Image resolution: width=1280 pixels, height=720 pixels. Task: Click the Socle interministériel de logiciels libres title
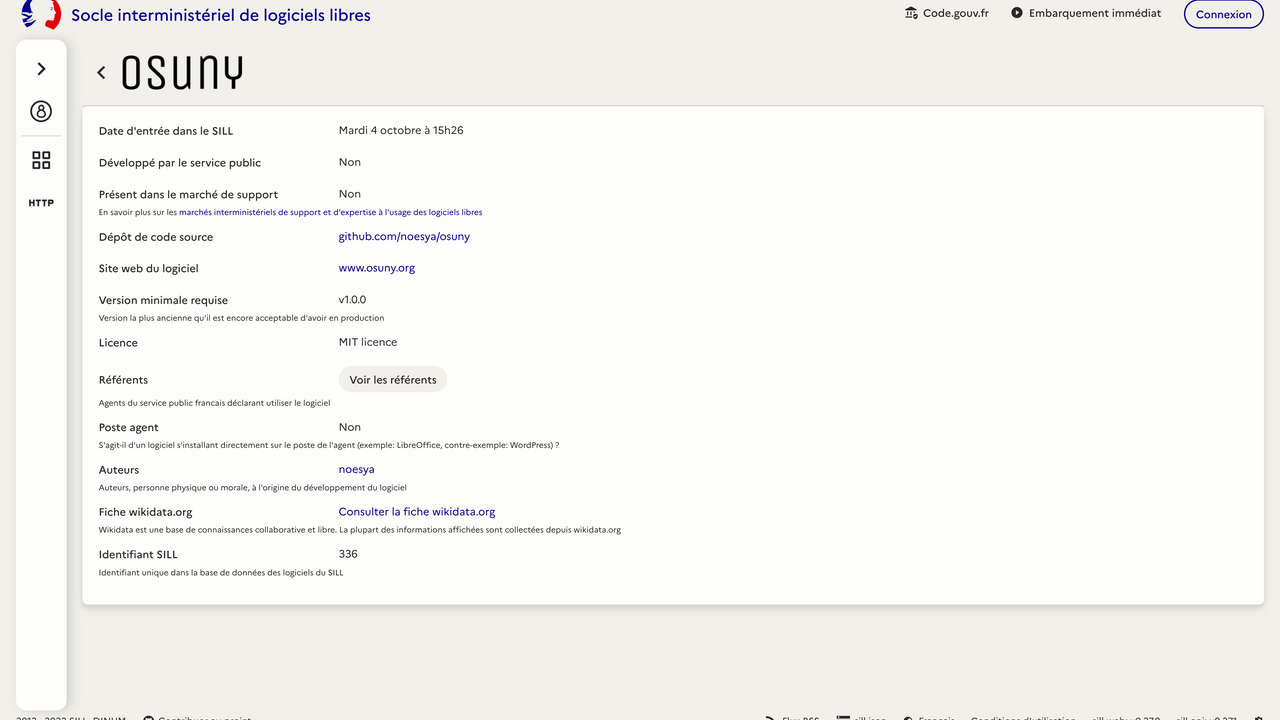tap(221, 15)
